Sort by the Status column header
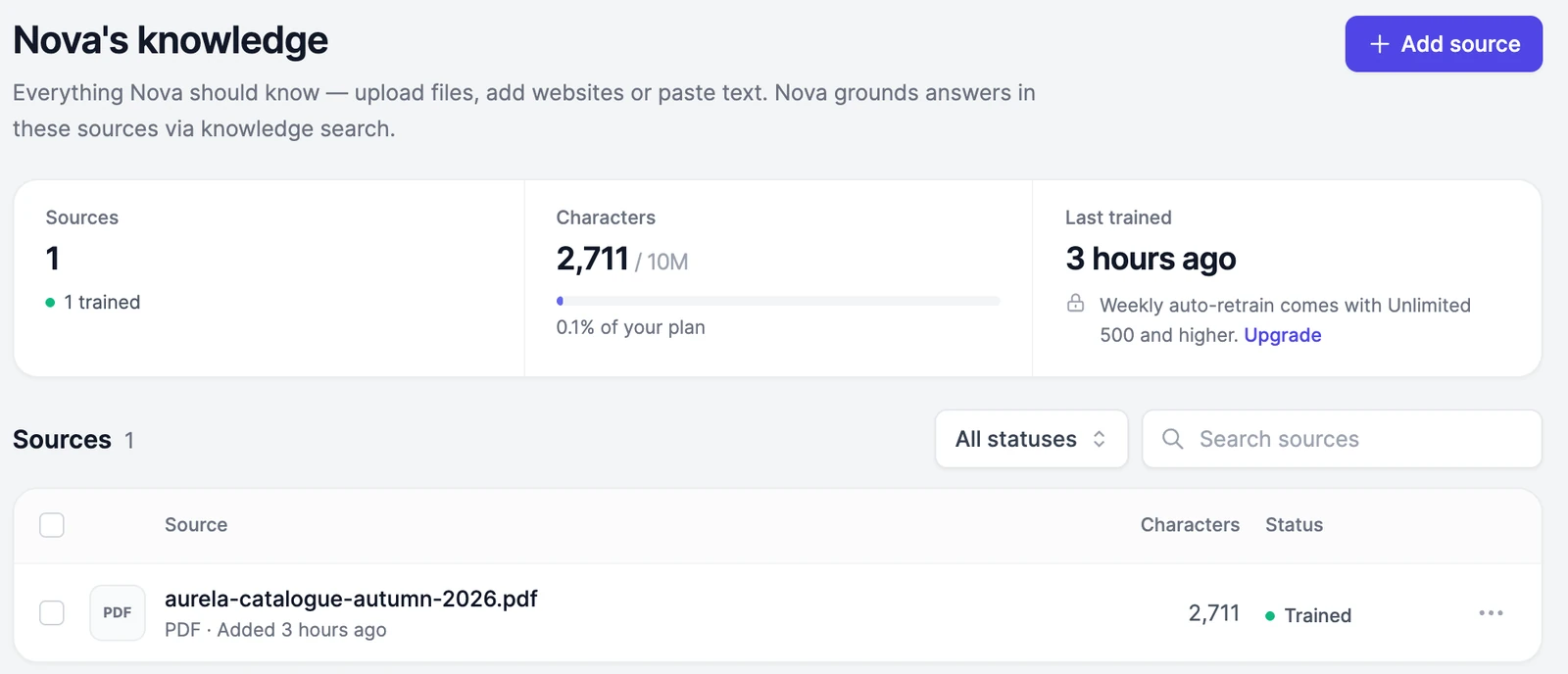The height and width of the screenshot is (674, 1568). coord(1294,525)
